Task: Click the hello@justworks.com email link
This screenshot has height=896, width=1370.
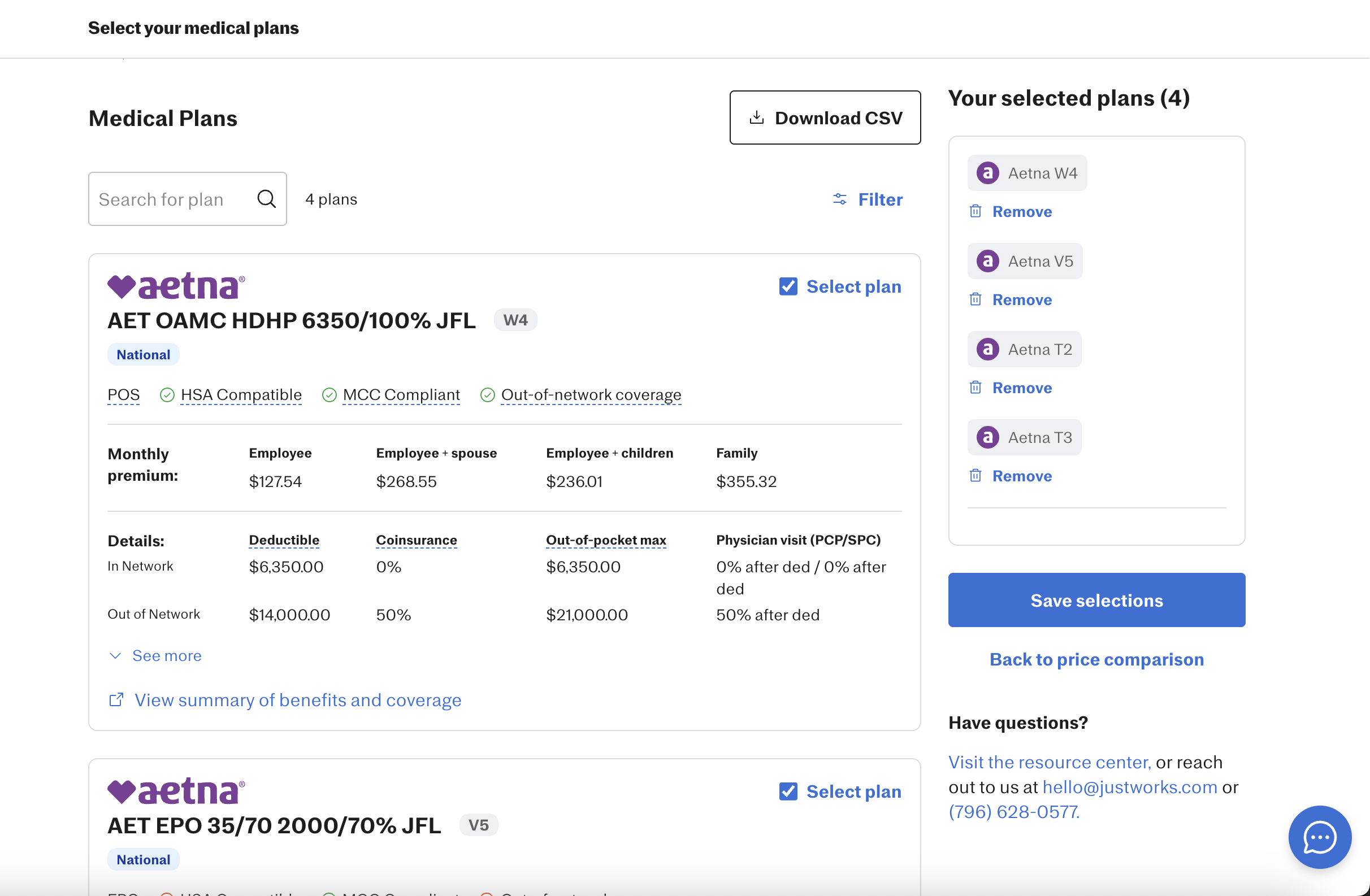Action: tap(1129, 786)
